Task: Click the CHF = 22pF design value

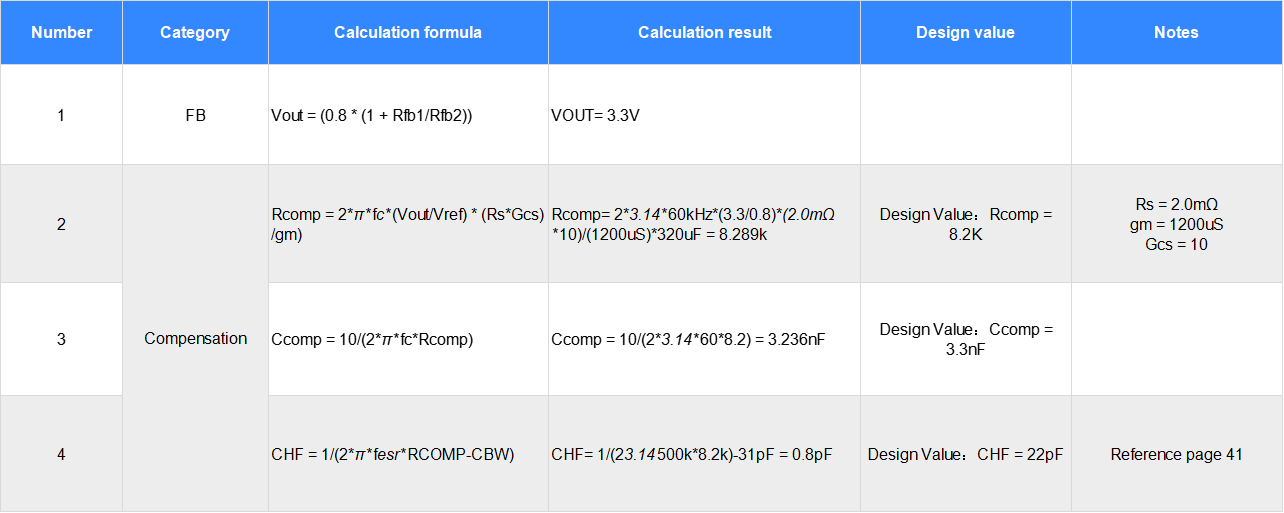Action: coord(965,454)
